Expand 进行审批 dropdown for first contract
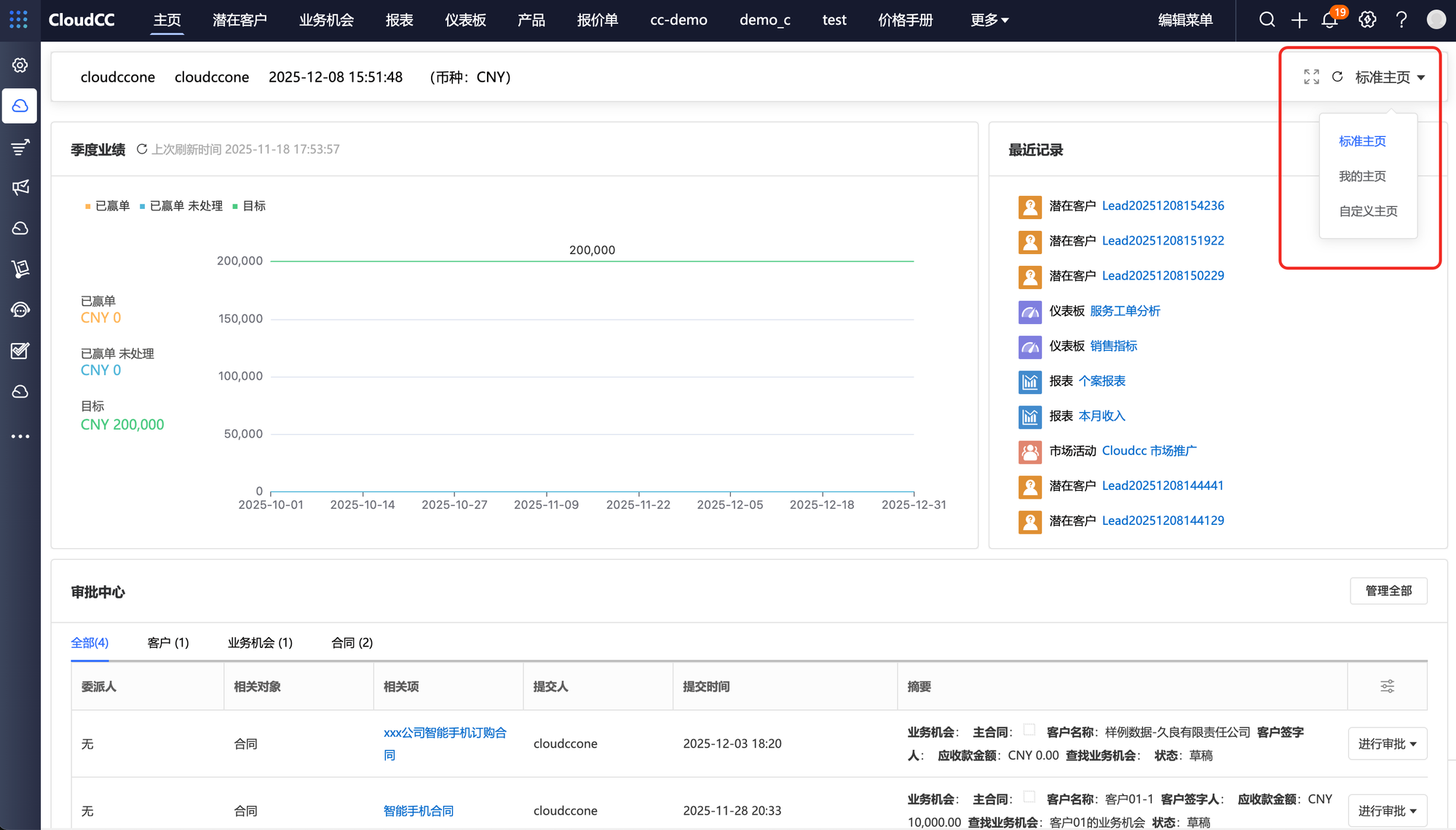Image resolution: width=1456 pixels, height=830 pixels. (1387, 743)
